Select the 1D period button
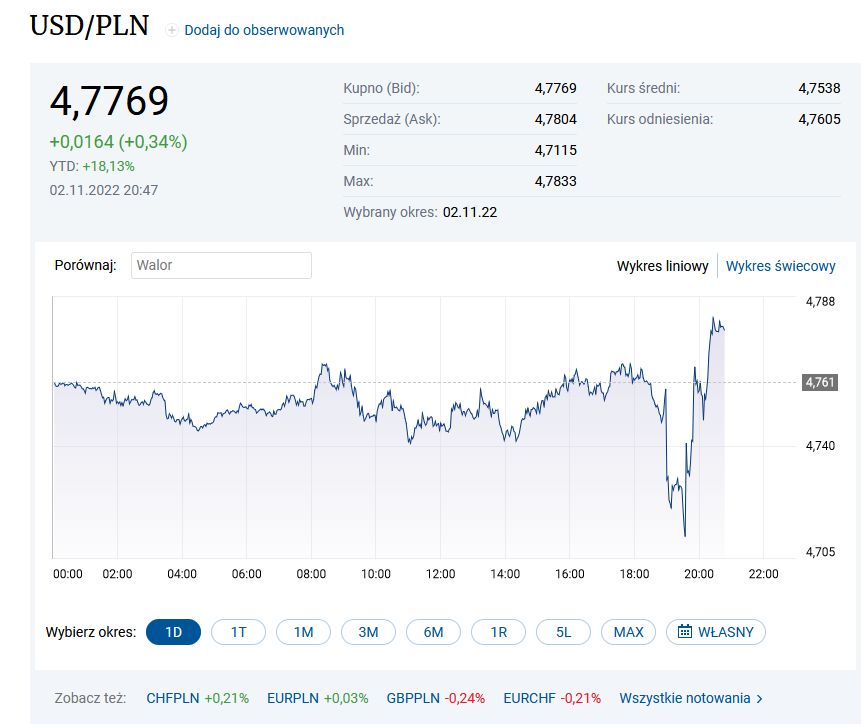Viewport: 864px width, 728px height. coord(173,632)
